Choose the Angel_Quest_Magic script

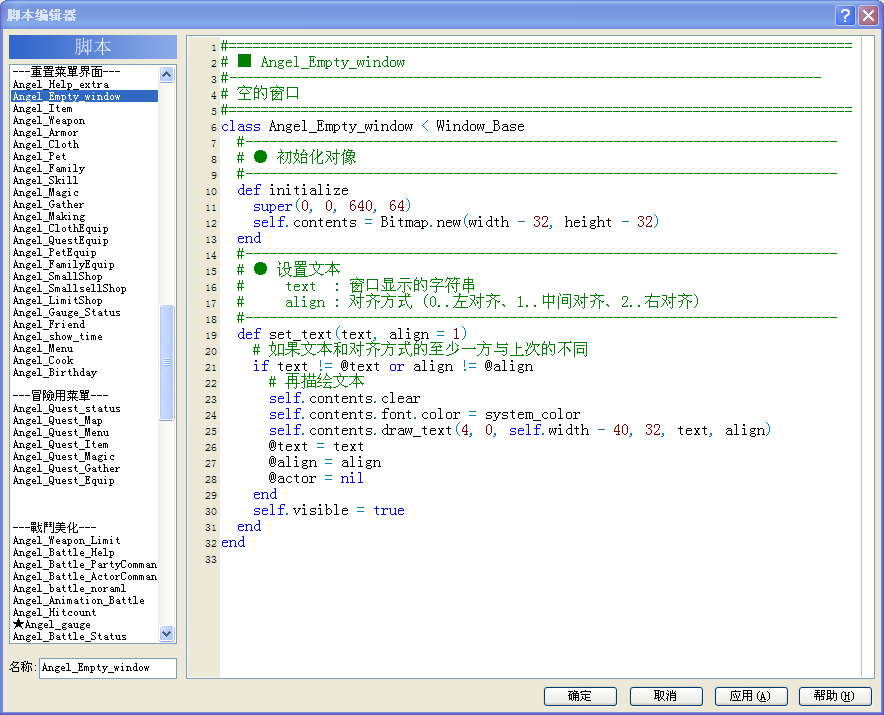64,456
